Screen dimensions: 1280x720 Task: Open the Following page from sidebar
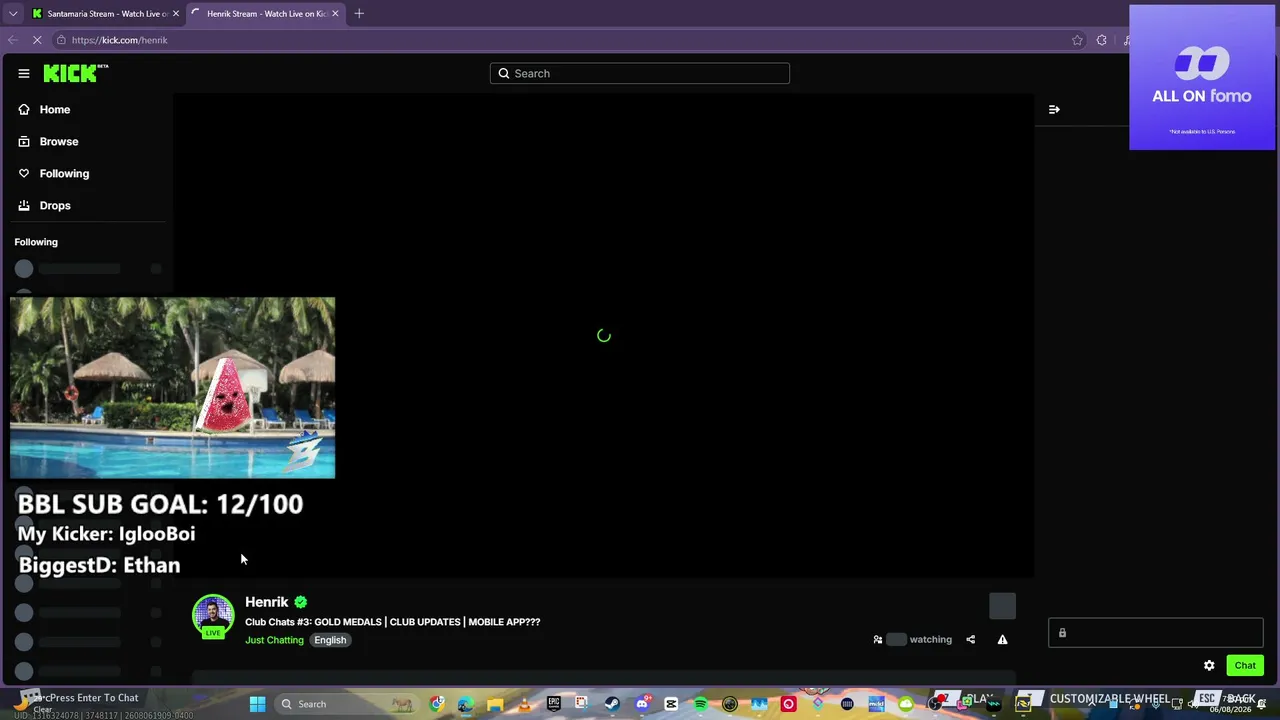click(64, 173)
